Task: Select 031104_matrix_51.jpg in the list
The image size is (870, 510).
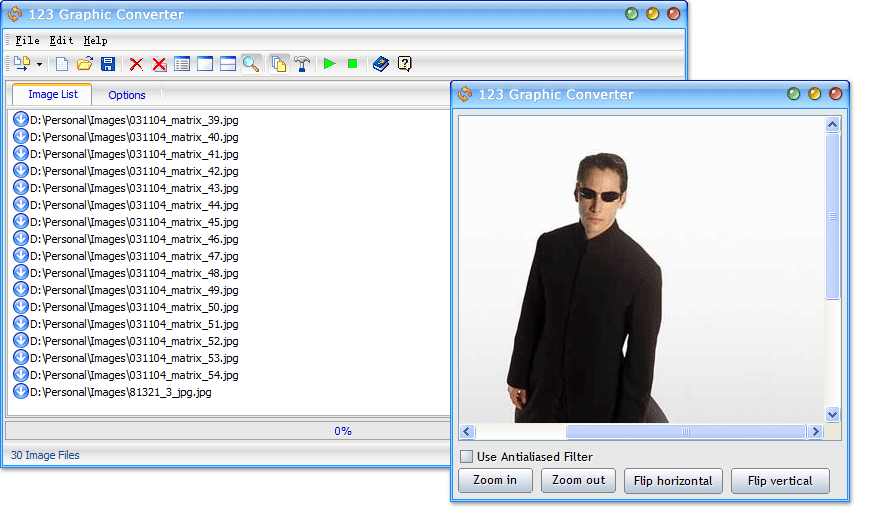Action: (x=134, y=324)
